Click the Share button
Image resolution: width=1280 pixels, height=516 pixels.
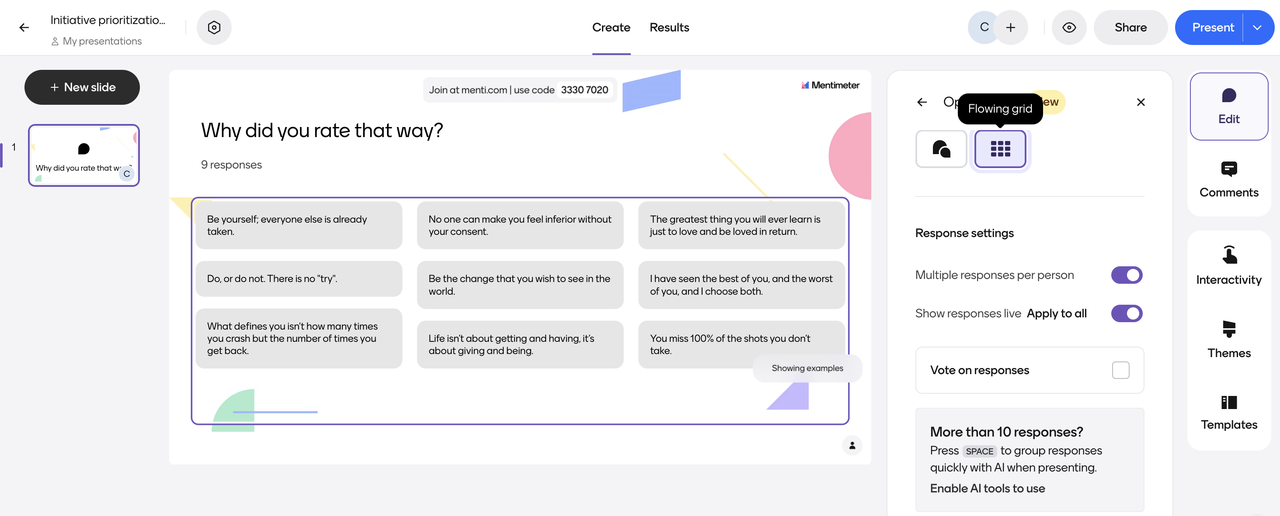(x=1130, y=28)
